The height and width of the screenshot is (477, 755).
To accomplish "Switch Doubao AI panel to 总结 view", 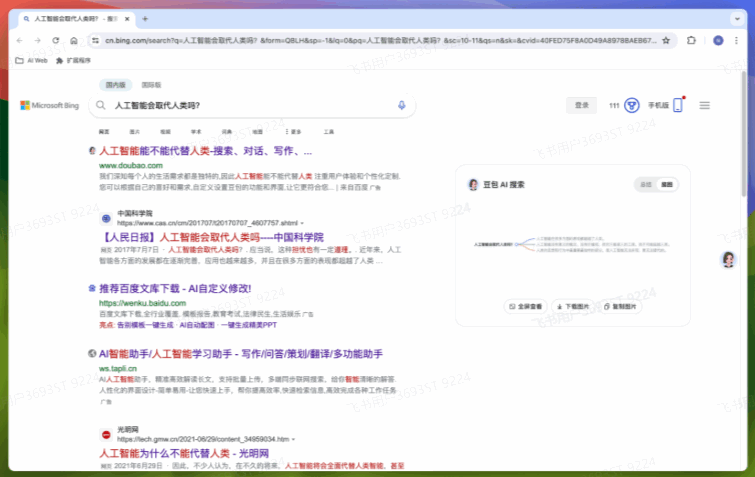I will (645, 185).
